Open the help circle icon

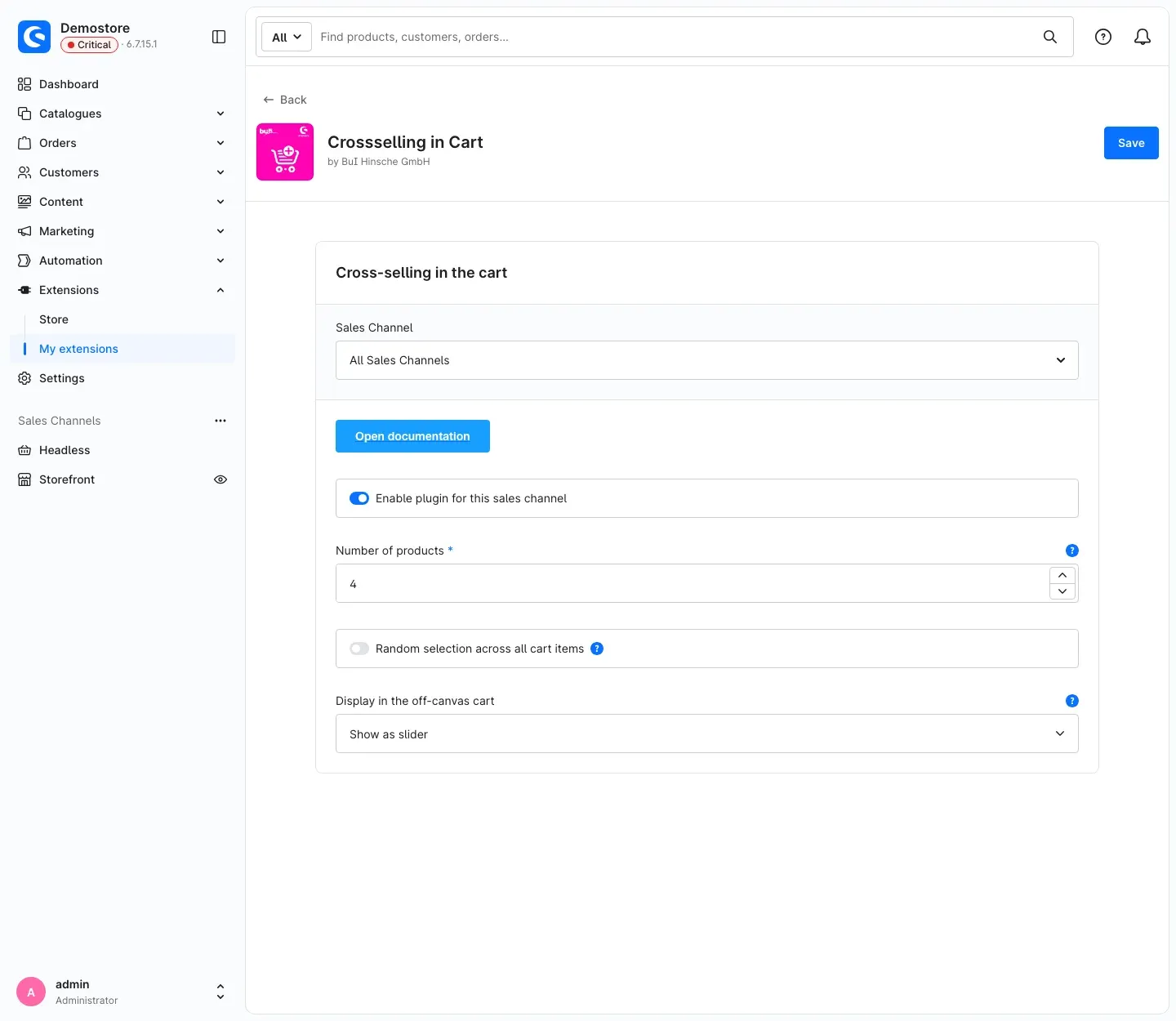[x=1103, y=37]
